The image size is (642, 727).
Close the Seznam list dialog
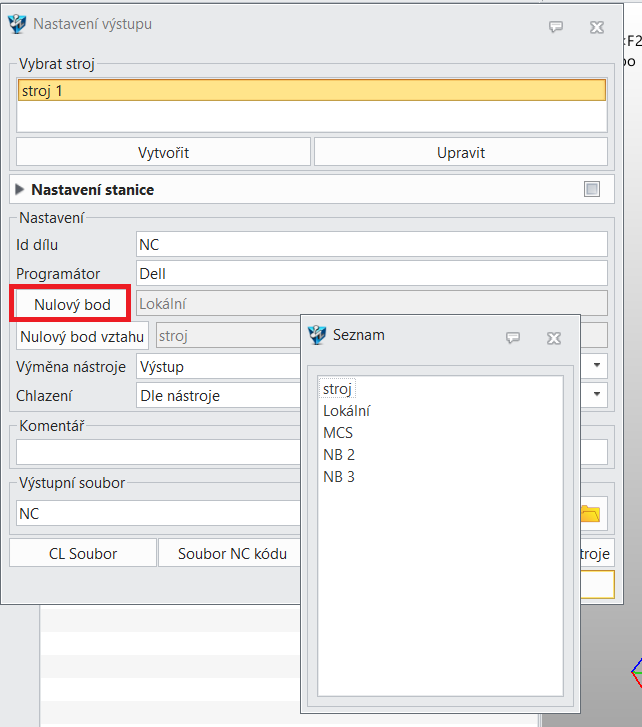click(554, 338)
